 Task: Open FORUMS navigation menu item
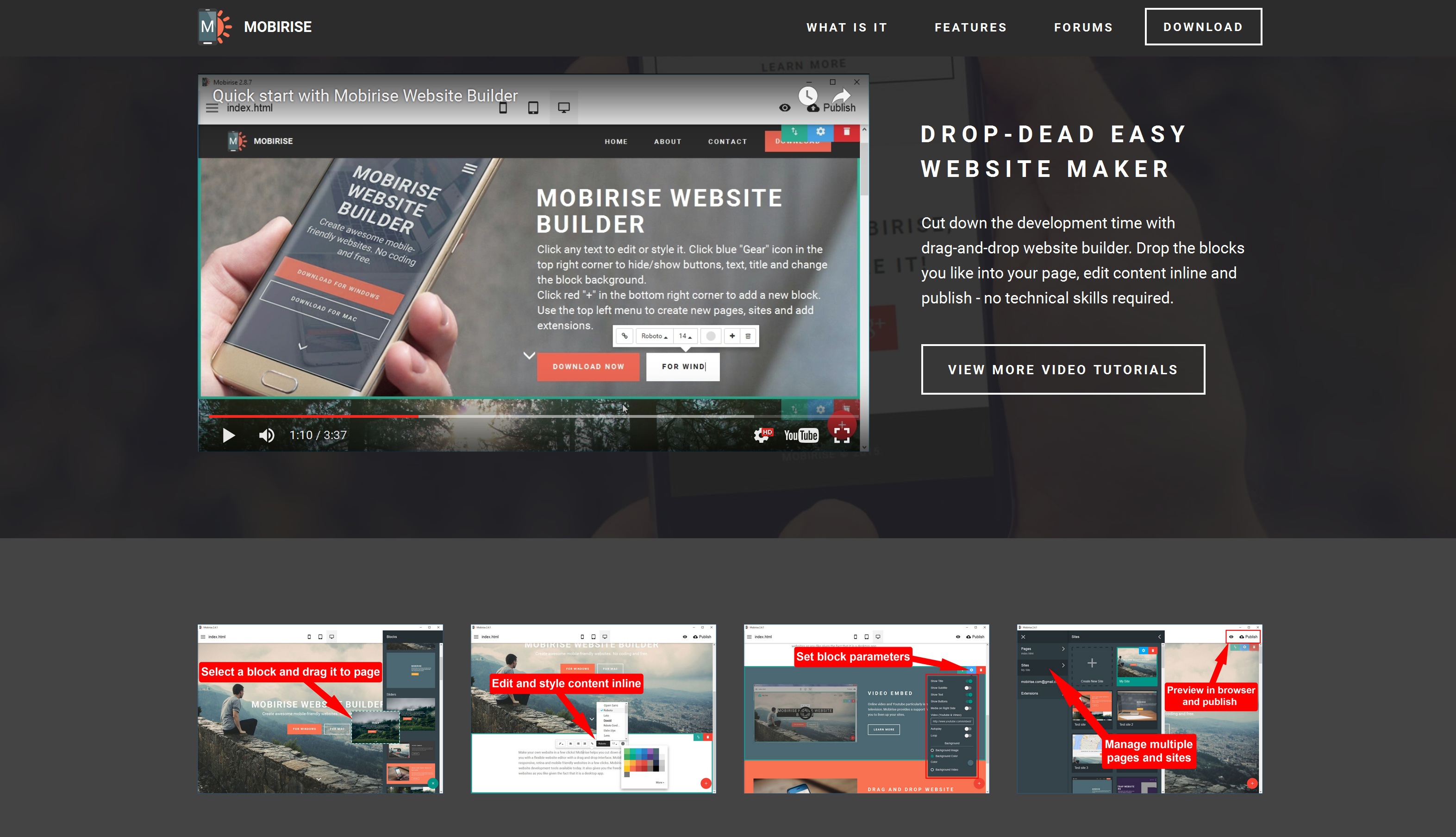[1084, 26]
